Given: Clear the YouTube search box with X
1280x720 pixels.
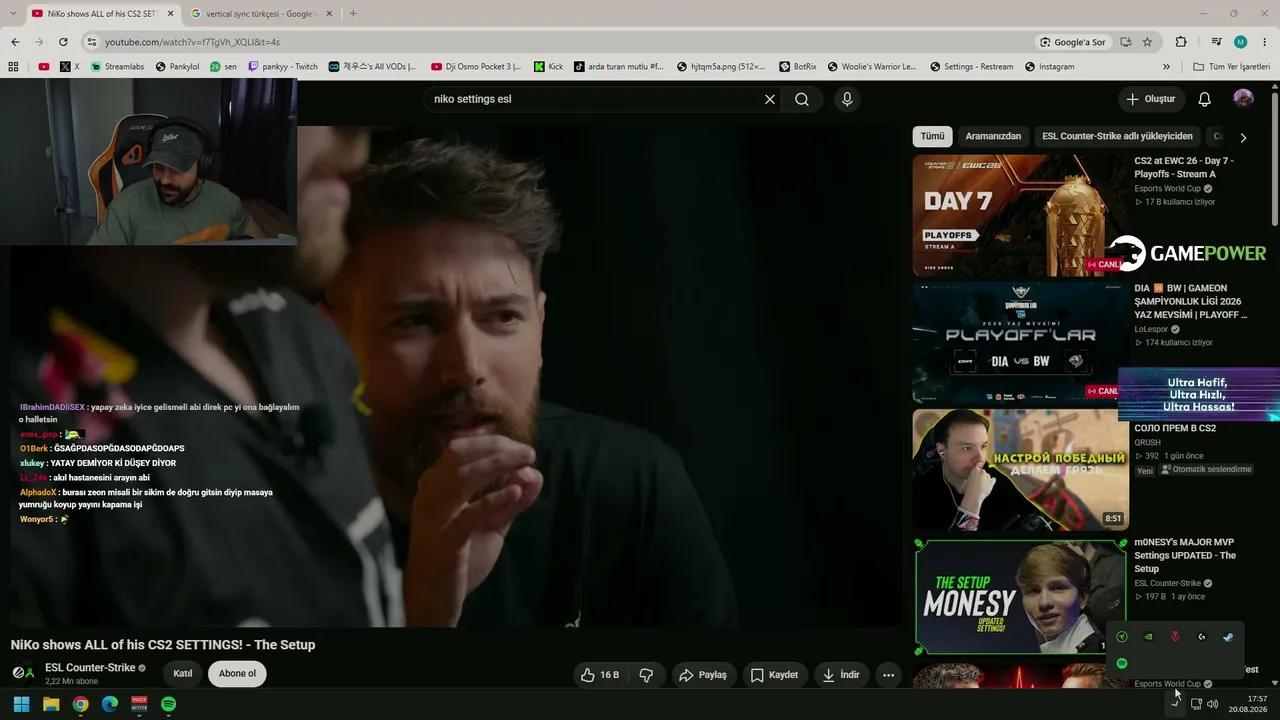Looking at the screenshot, I should pos(770,99).
